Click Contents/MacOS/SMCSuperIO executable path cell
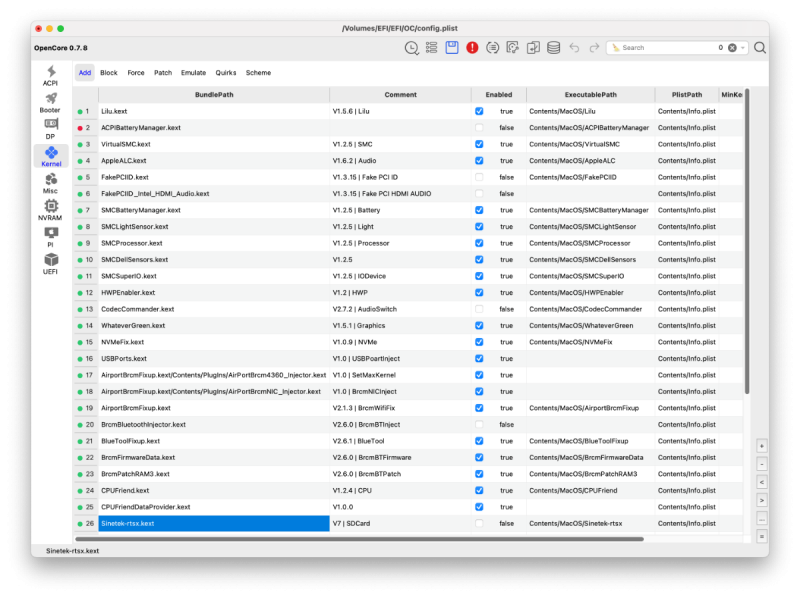 point(590,276)
